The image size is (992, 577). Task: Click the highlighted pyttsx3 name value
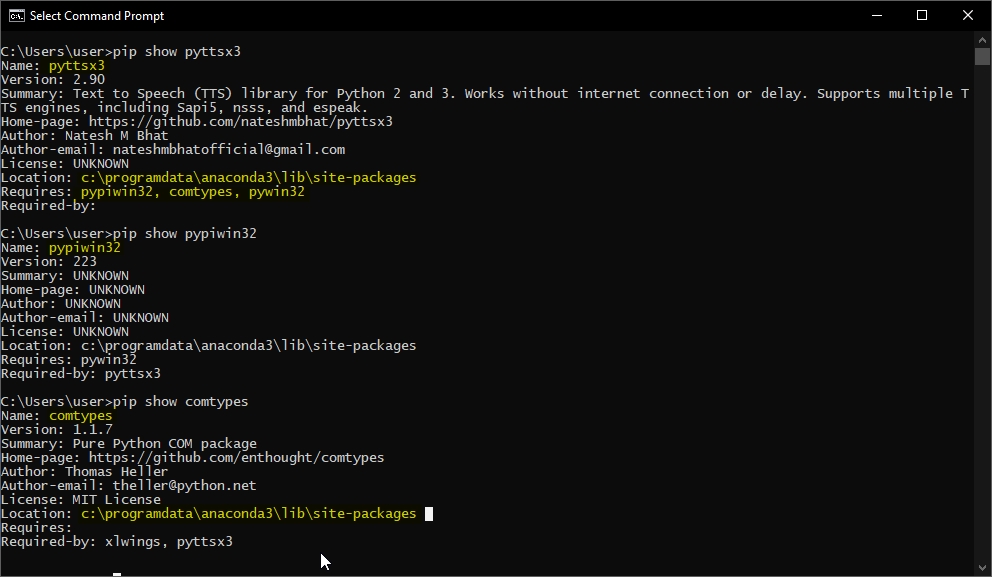coord(76,66)
